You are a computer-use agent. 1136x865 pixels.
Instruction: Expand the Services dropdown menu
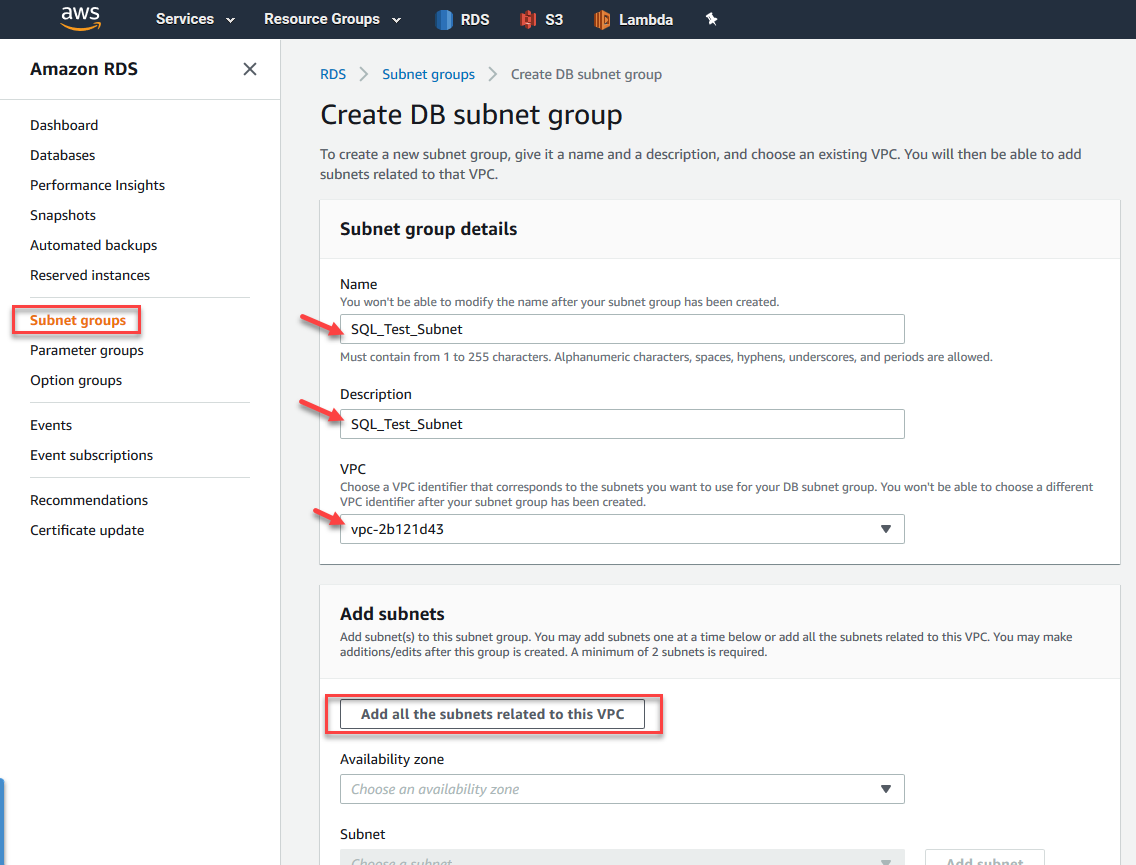(195, 19)
